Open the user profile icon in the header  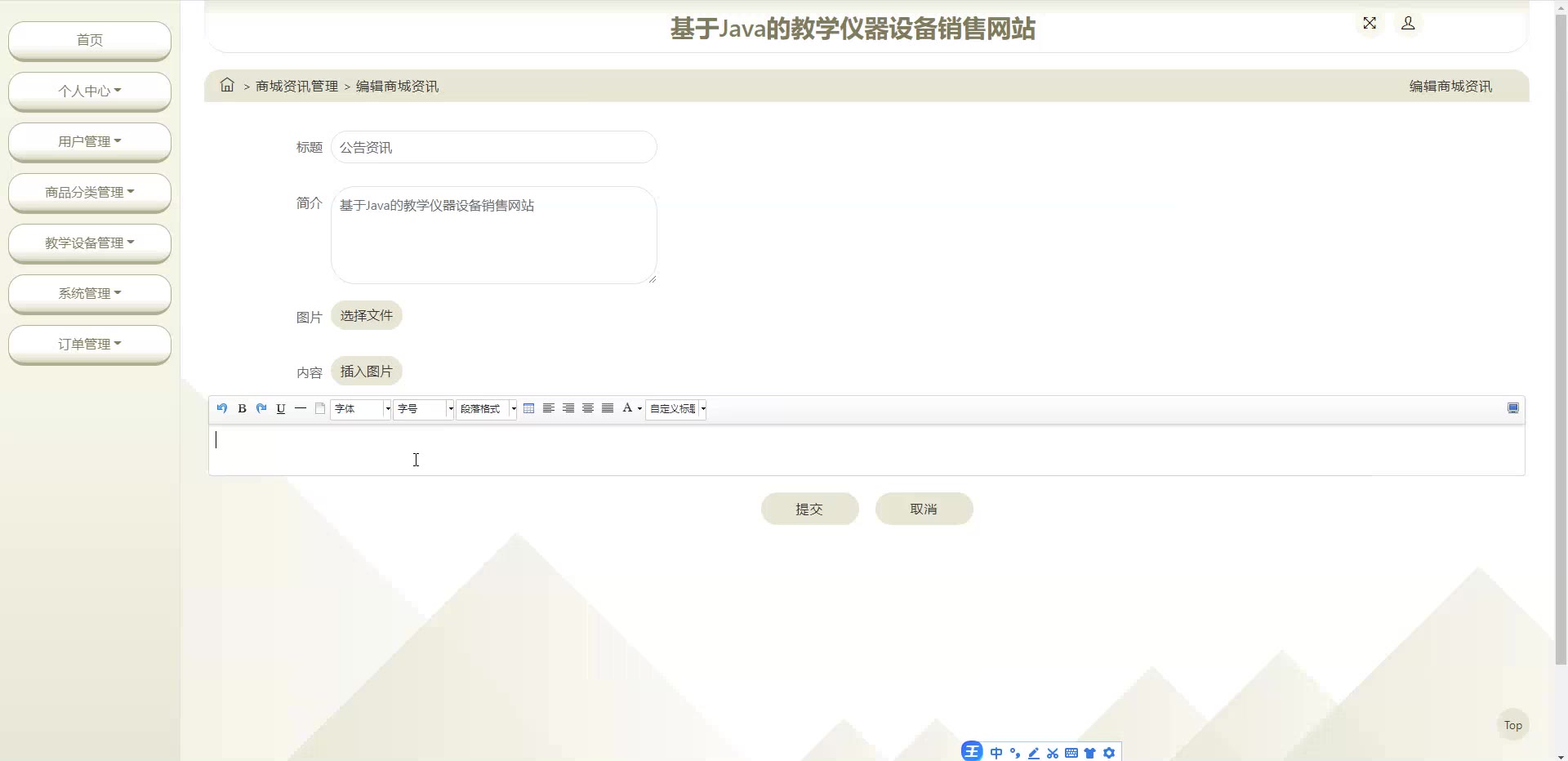(1408, 23)
